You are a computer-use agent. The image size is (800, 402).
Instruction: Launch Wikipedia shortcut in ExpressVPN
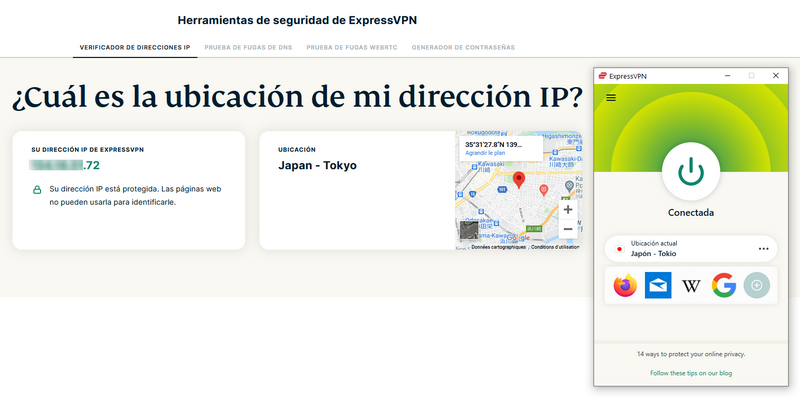point(691,286)
